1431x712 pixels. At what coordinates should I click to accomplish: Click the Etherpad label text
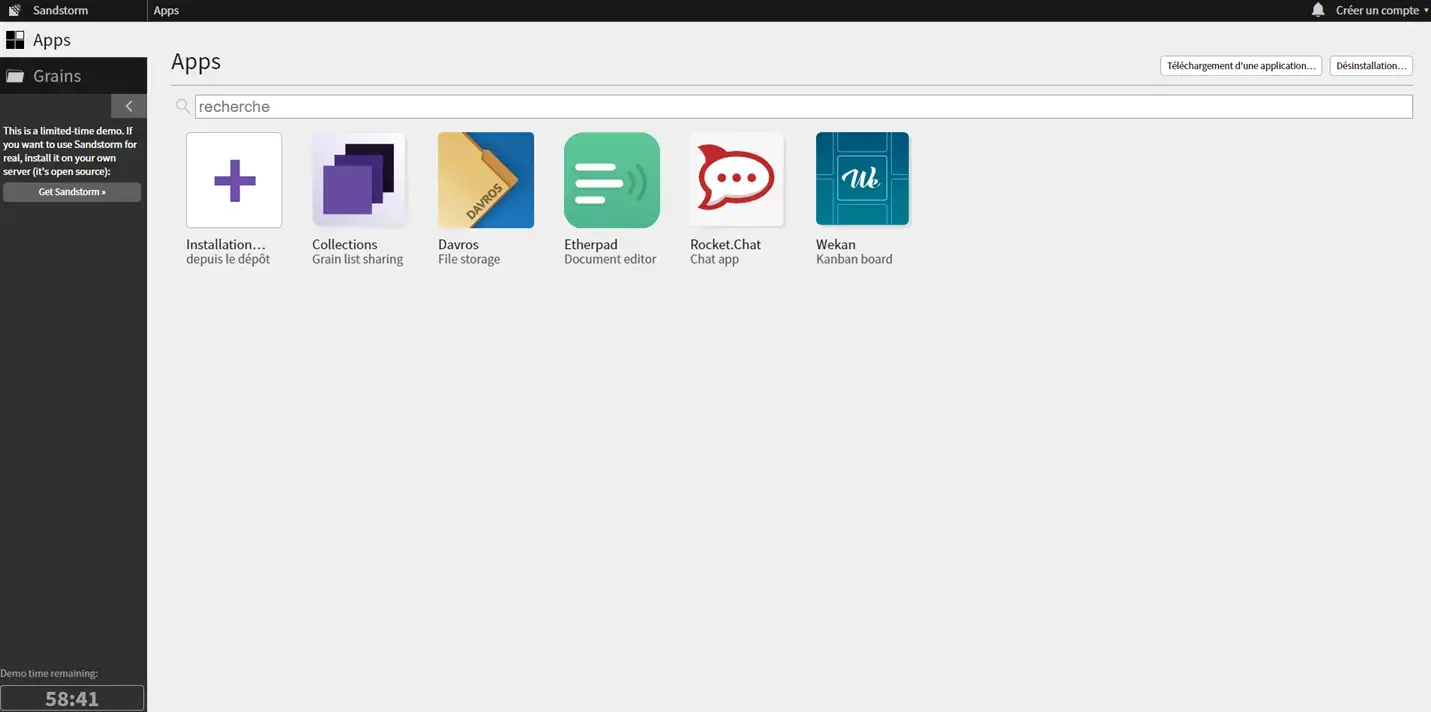click(x=591, y=244)
